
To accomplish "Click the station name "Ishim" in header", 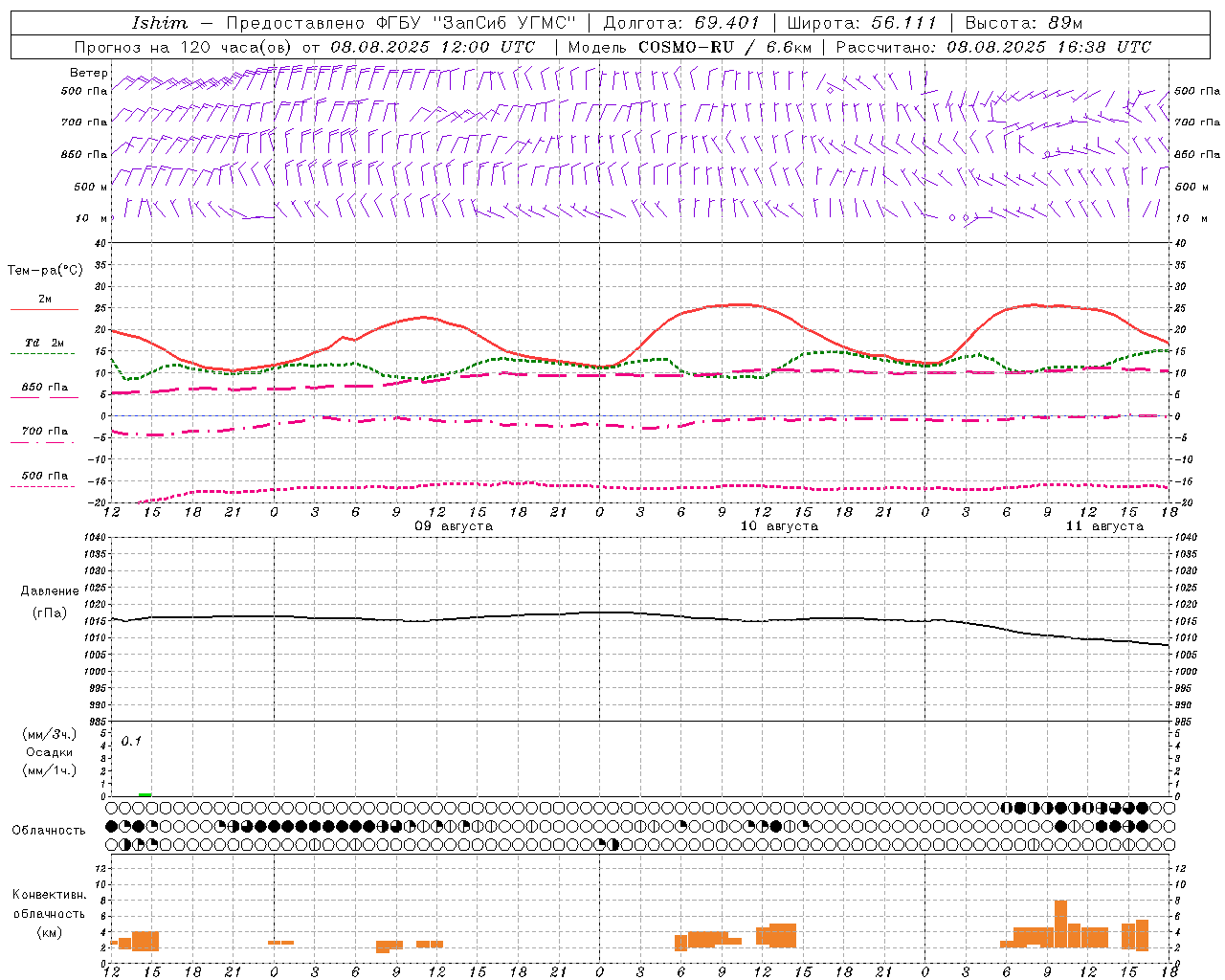I will coord(159,23).
